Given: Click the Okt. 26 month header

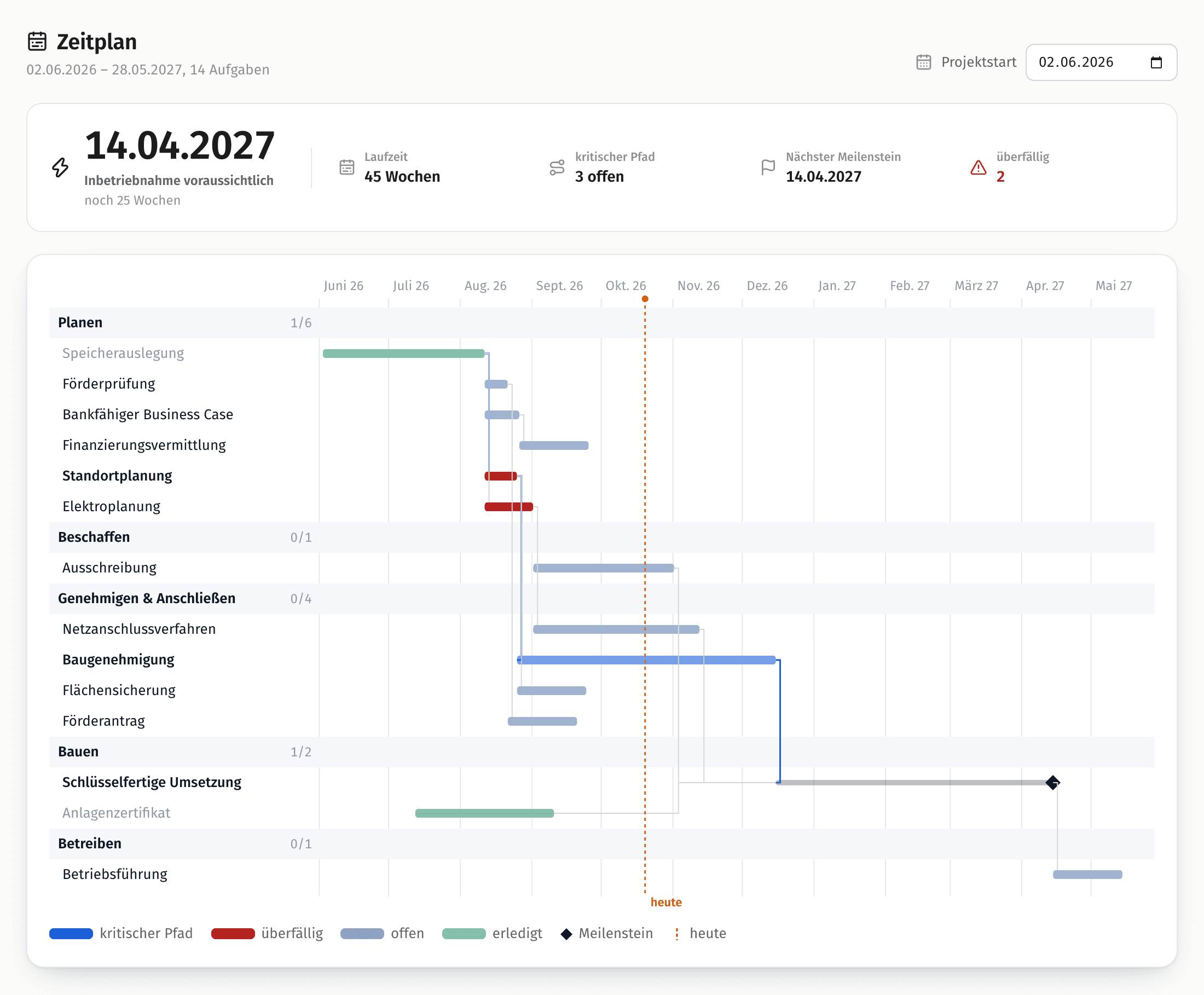Looking at the screenshot, I should (626, 286).
